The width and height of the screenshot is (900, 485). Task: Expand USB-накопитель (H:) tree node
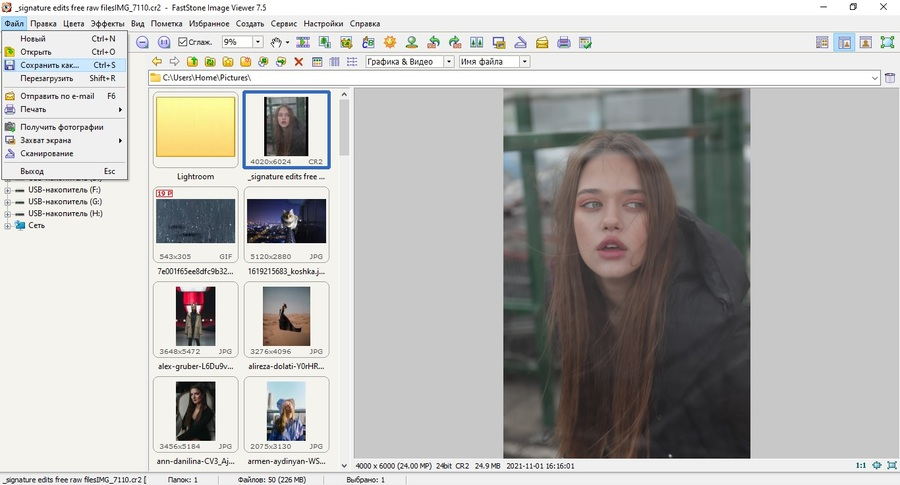7,214
